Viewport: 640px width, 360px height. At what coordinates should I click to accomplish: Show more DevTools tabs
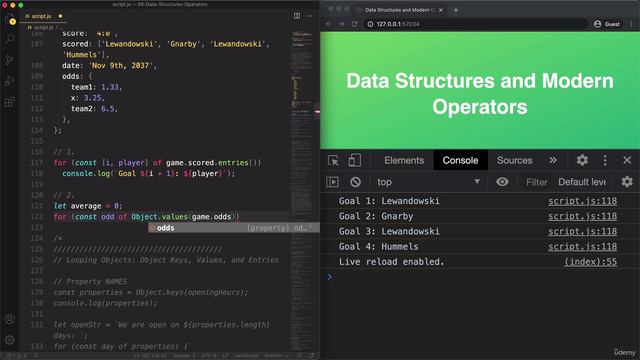(553, 160)
